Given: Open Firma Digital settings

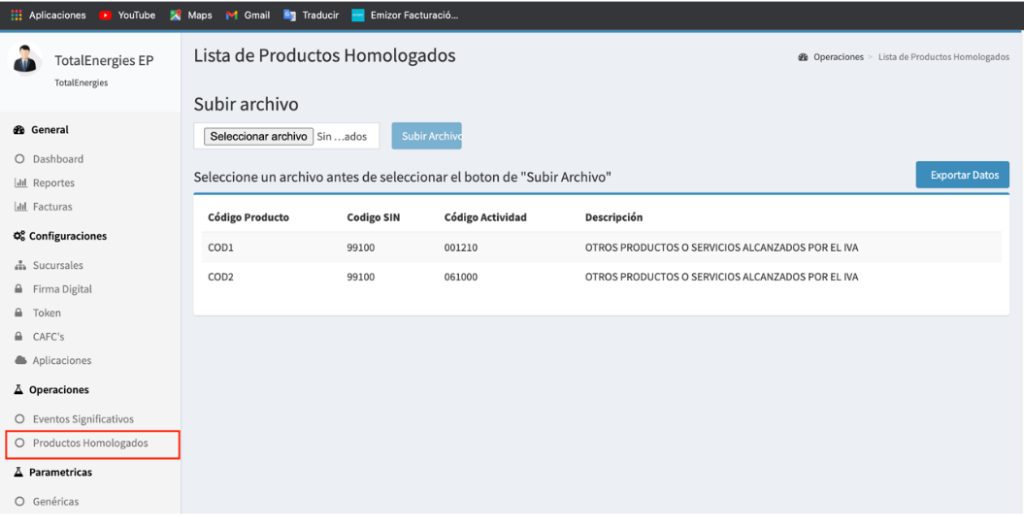Looking at the screenshot, I should point(63,289).
